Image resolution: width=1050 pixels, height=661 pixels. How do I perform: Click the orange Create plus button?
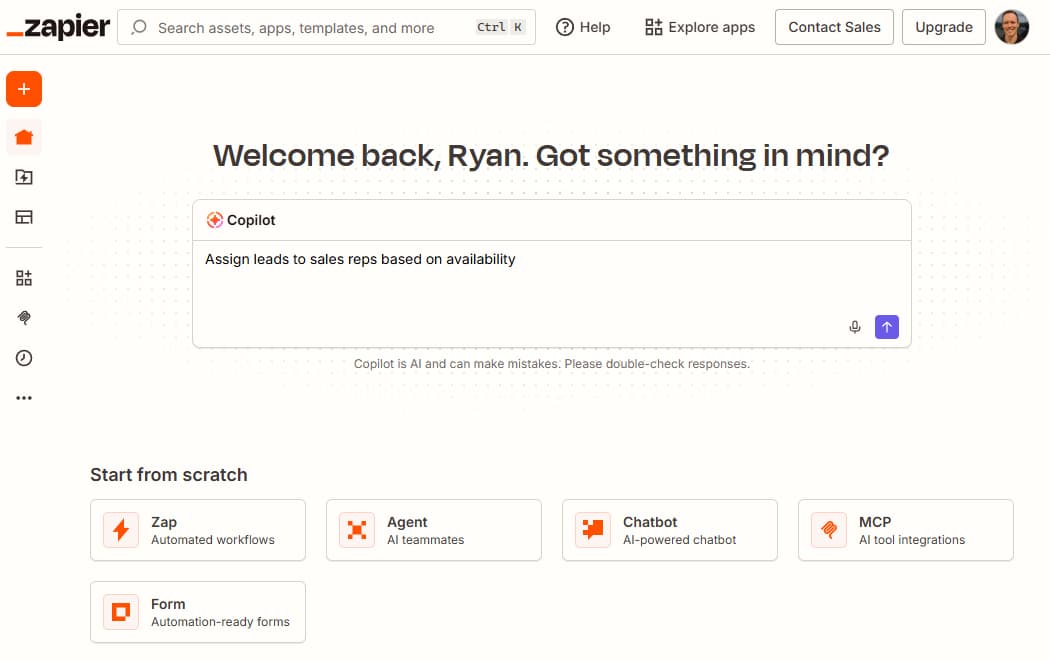click(24, 89)
